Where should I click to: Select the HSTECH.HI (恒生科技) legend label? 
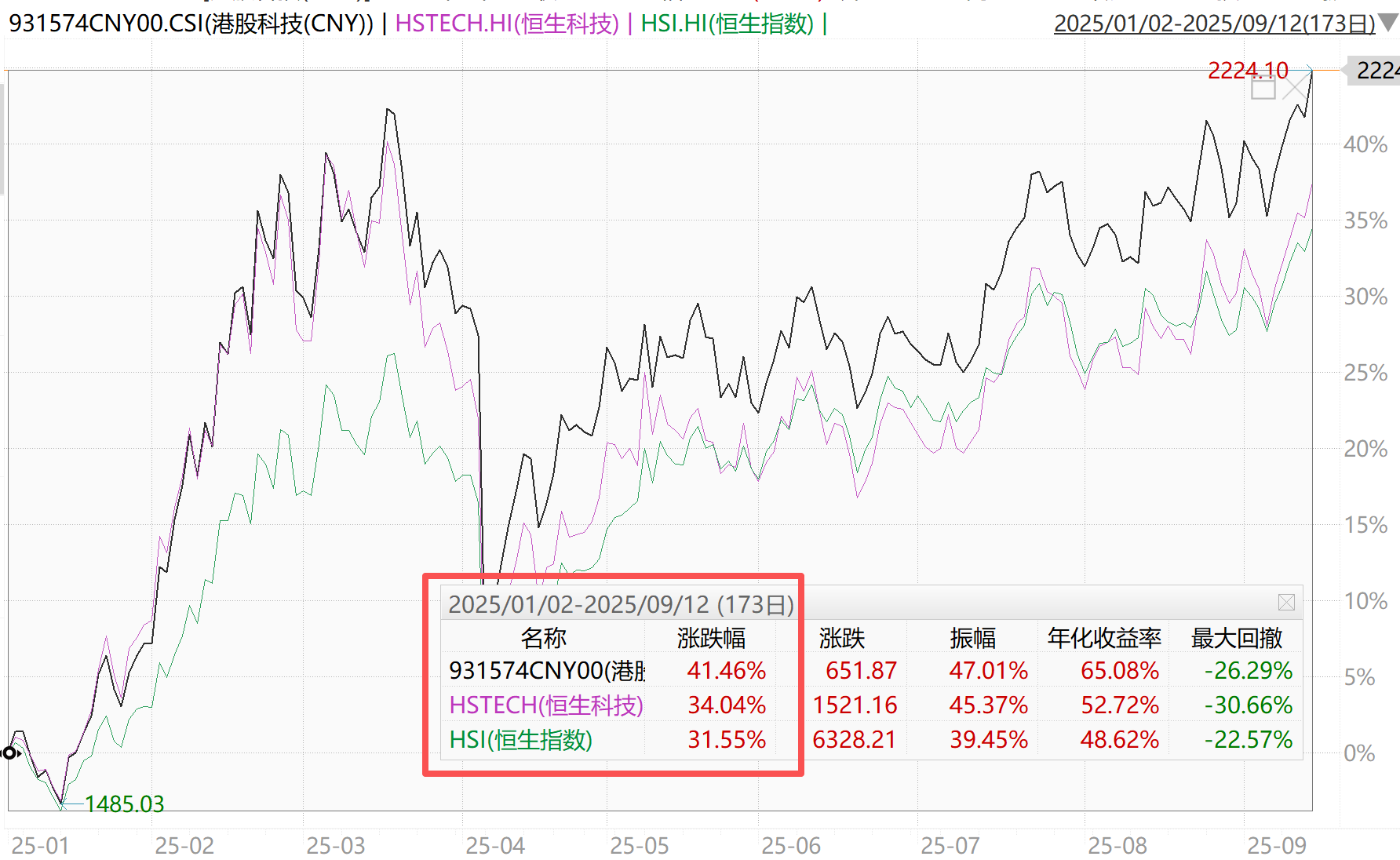[x=507, y=24]
